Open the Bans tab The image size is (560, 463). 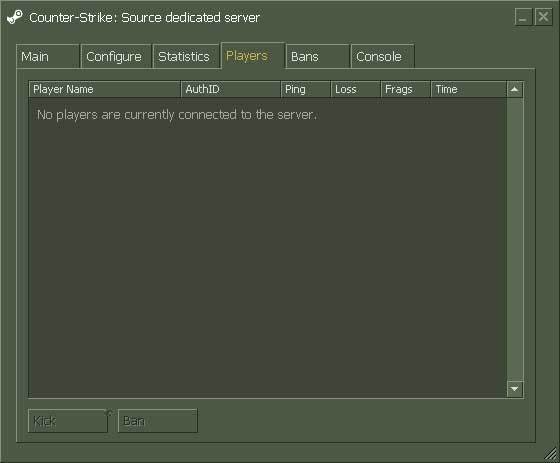pos(318,56)
